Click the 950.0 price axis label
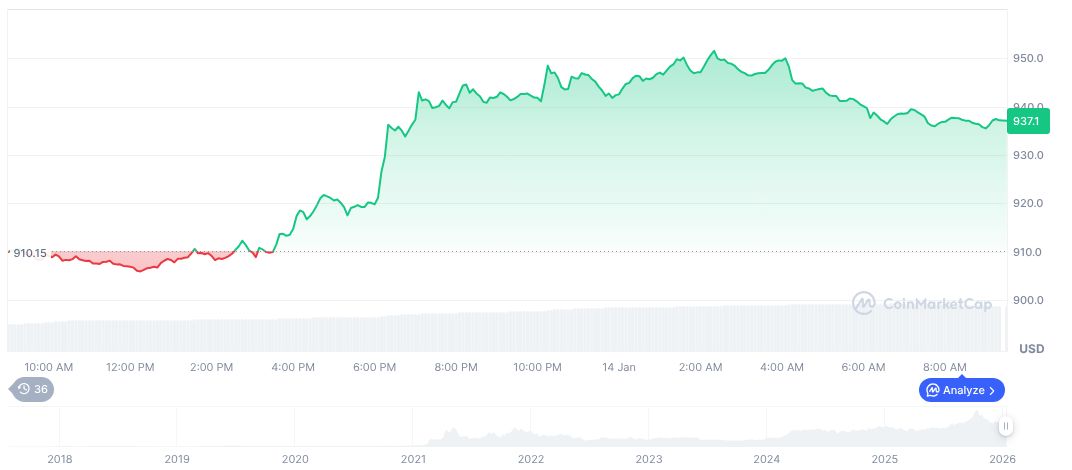This screenshot has height=470, width=1072. [x=1028, y=58]
